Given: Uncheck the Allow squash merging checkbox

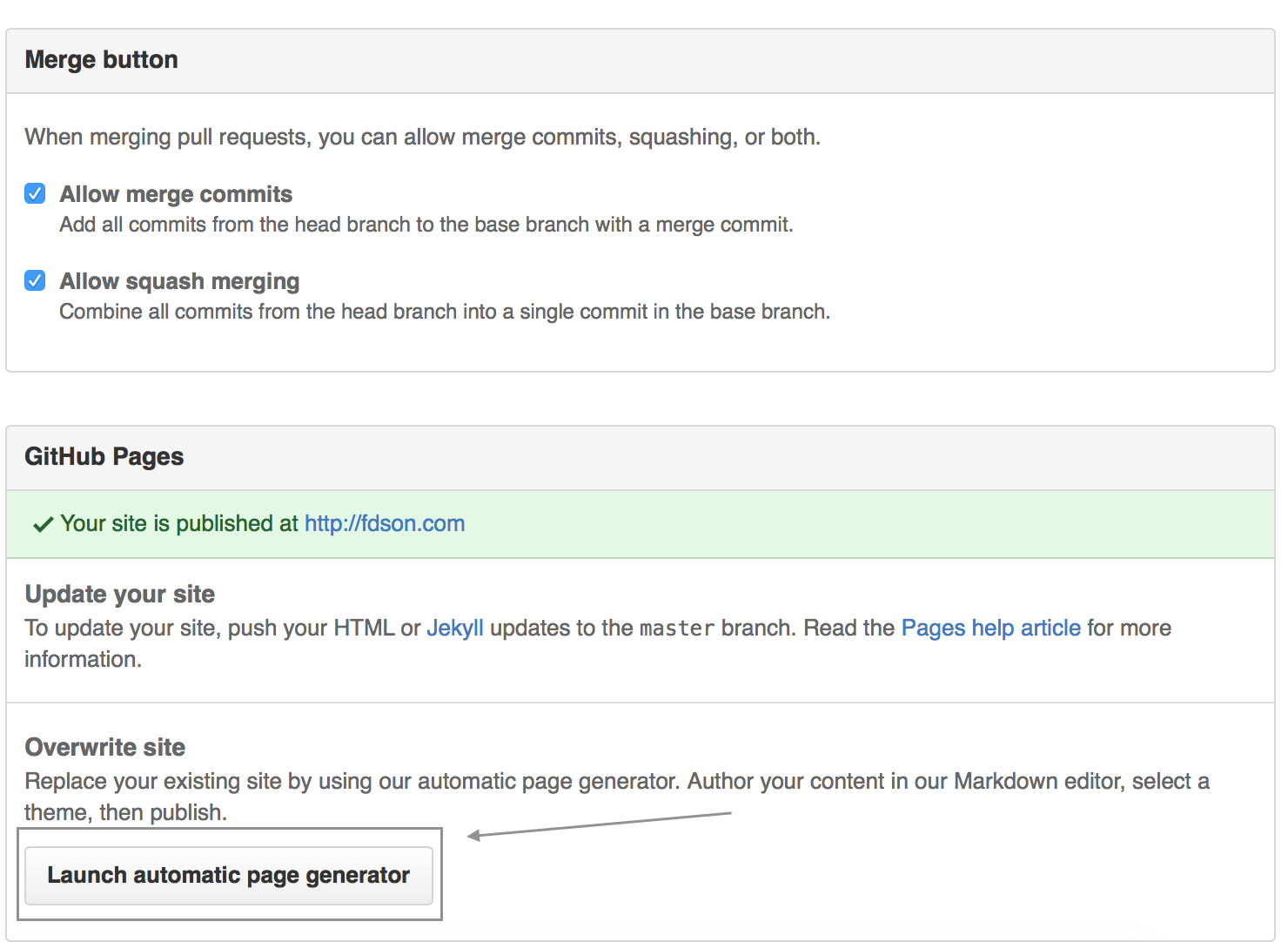Looking at the screenshot, I should (x=35, y=280).
